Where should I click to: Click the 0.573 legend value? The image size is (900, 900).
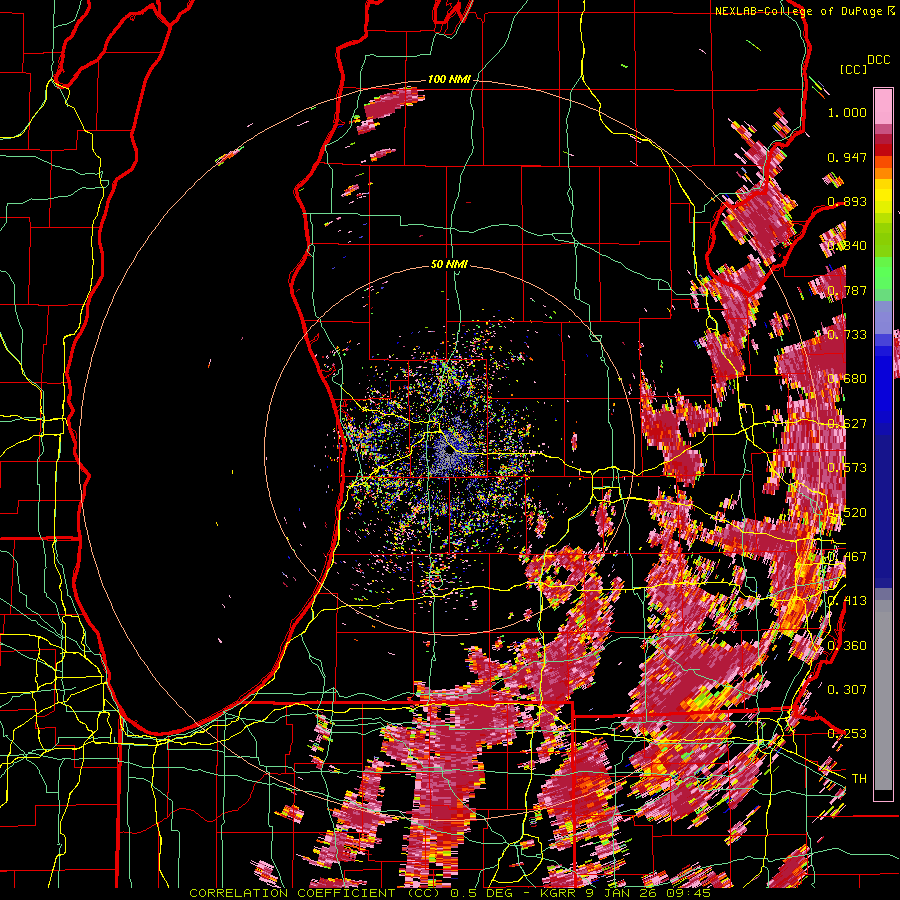click(x=847, y=467)
